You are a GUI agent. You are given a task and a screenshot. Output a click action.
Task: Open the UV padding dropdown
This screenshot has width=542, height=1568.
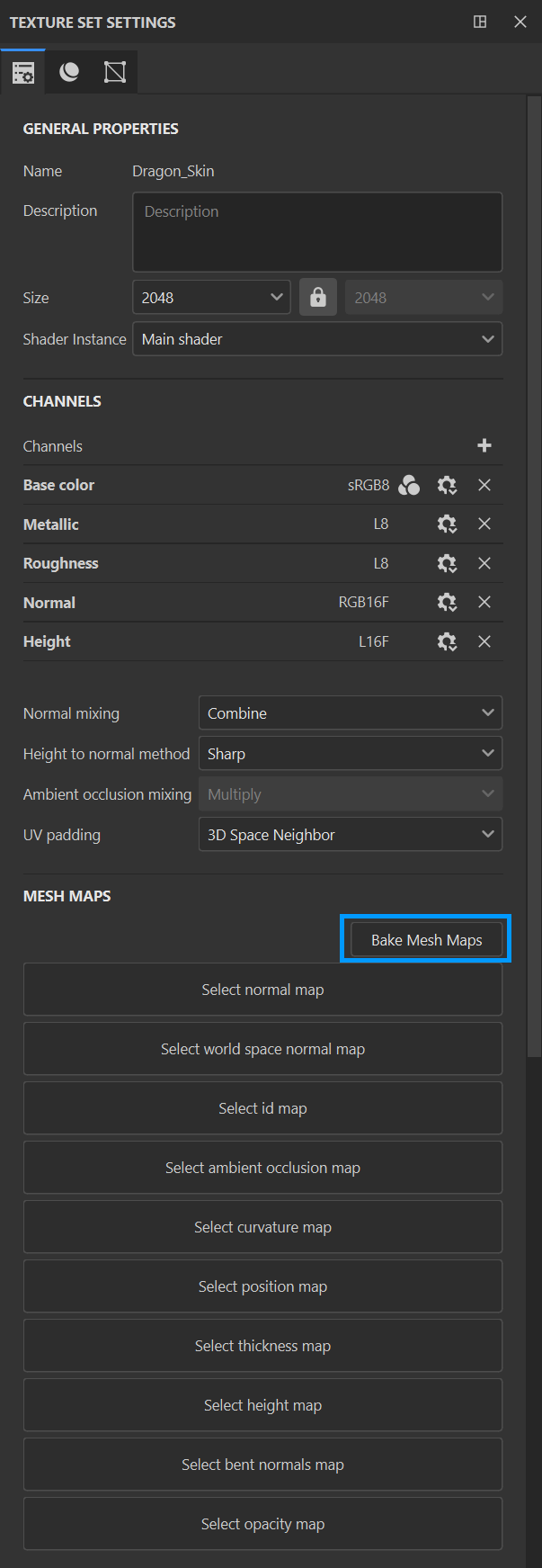pyautogui.click(x=350, y=835)
